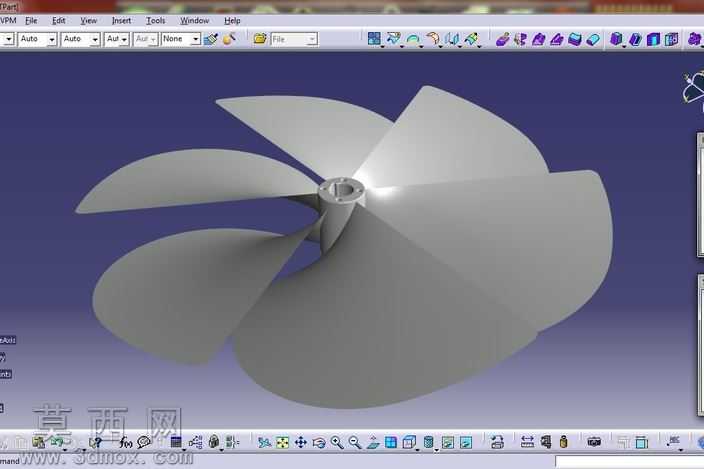
Task: Click the Fit All In icon
Action: 282,443
